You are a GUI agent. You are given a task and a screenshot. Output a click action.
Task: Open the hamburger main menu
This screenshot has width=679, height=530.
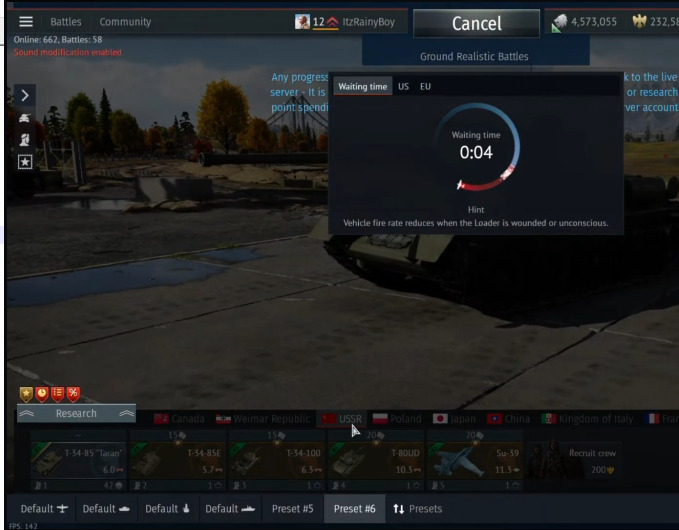pyautogui.click(x=26, y=22)
